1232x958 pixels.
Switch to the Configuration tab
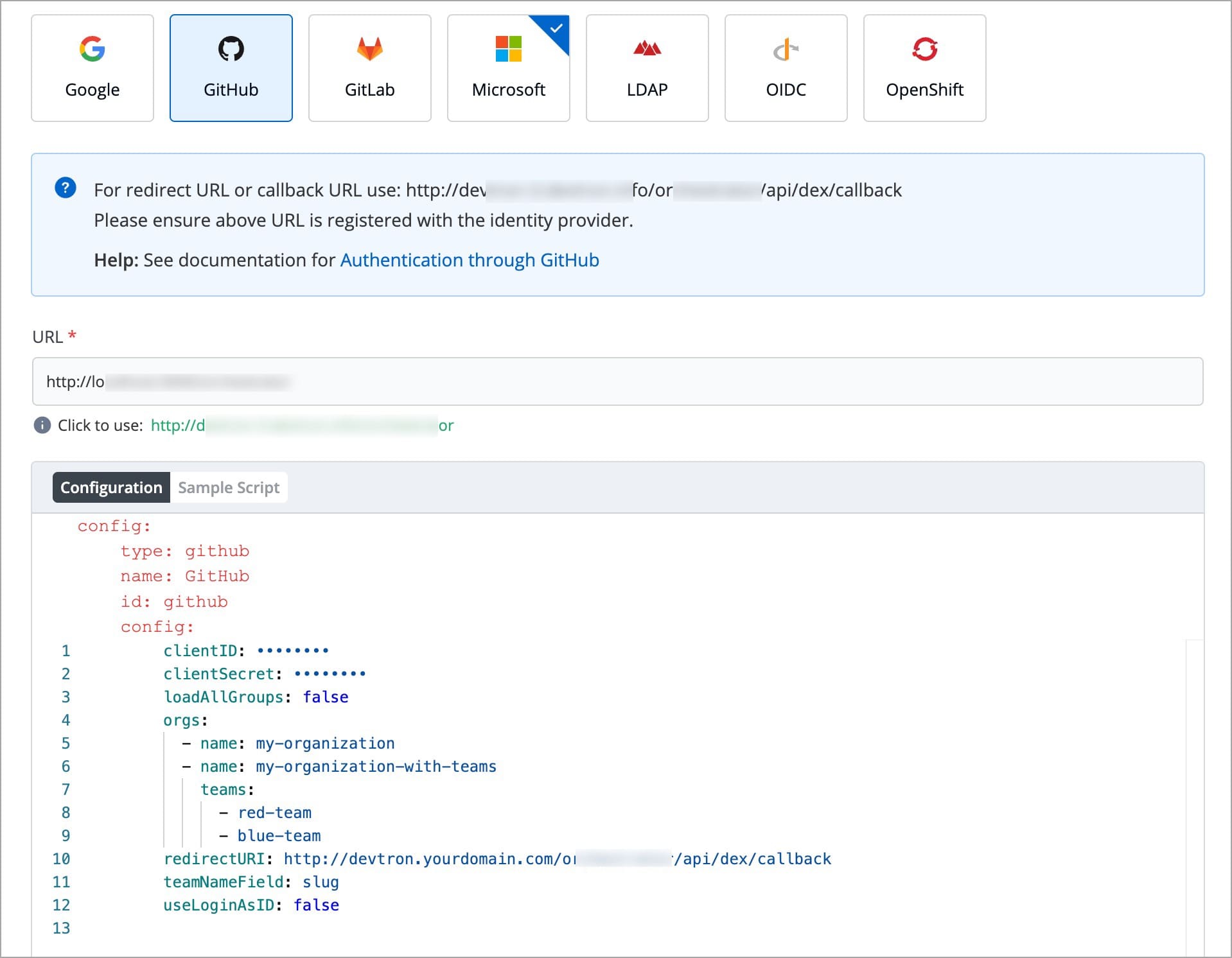110,487
